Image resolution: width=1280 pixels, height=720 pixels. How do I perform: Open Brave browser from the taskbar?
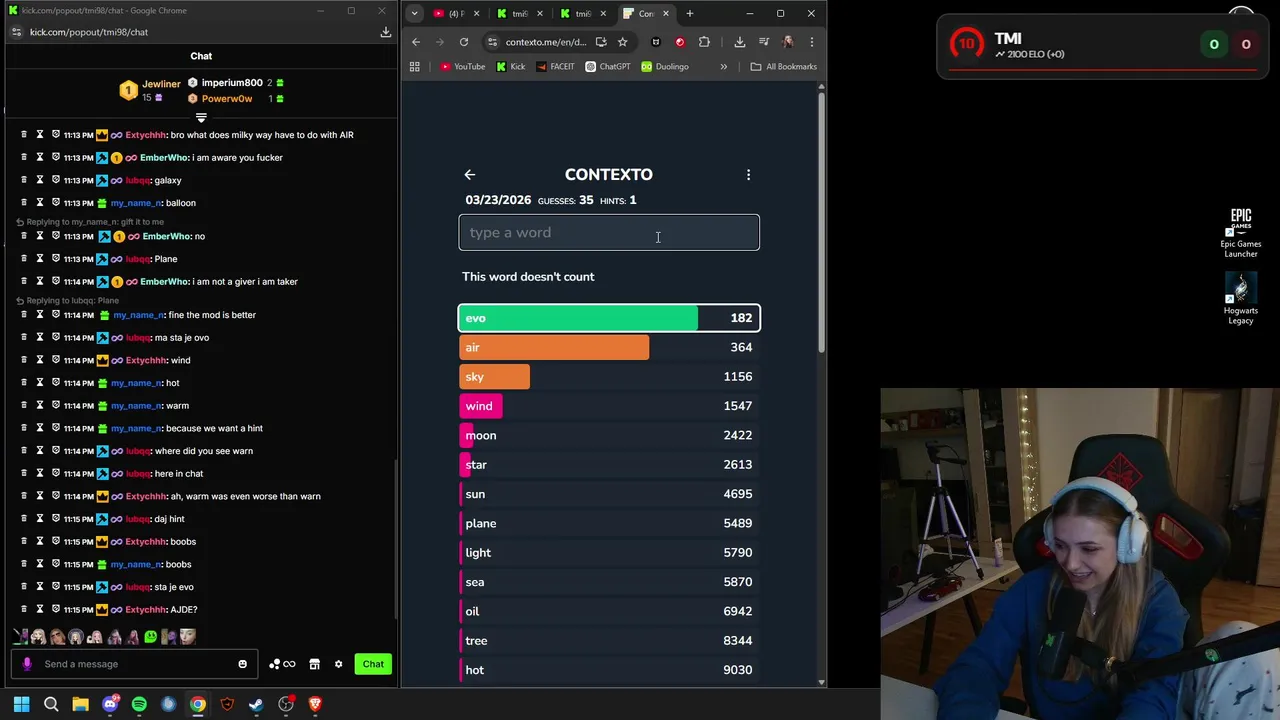[x=315, y=704]
